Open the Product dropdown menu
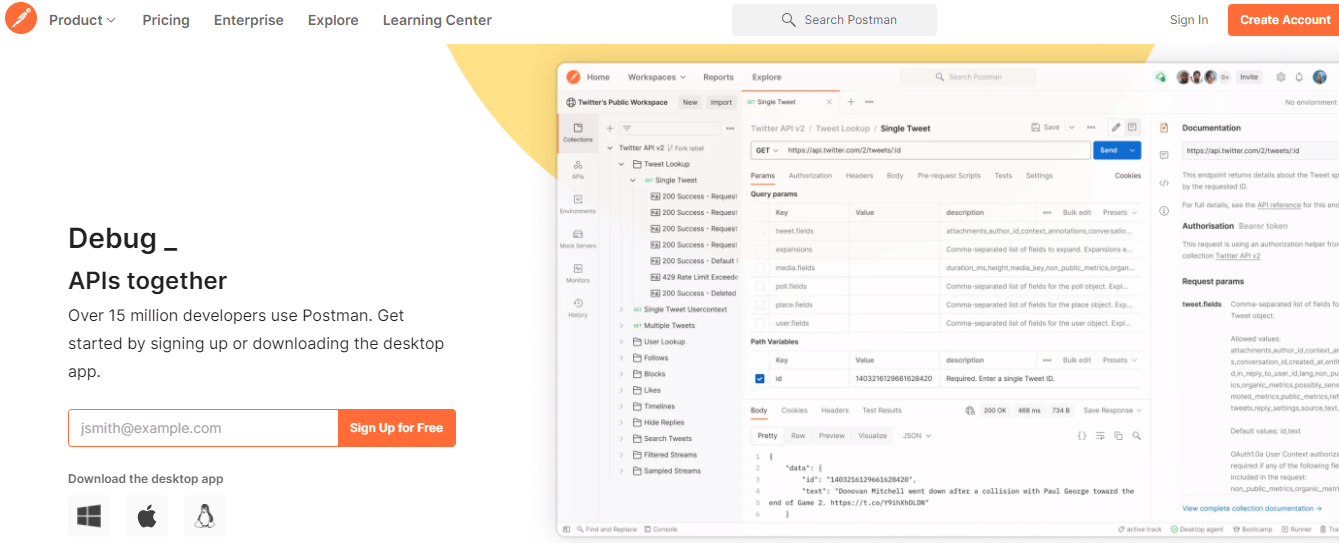Screen dimensions: 1339x543 pyautogui.click(x=82, y=20)
